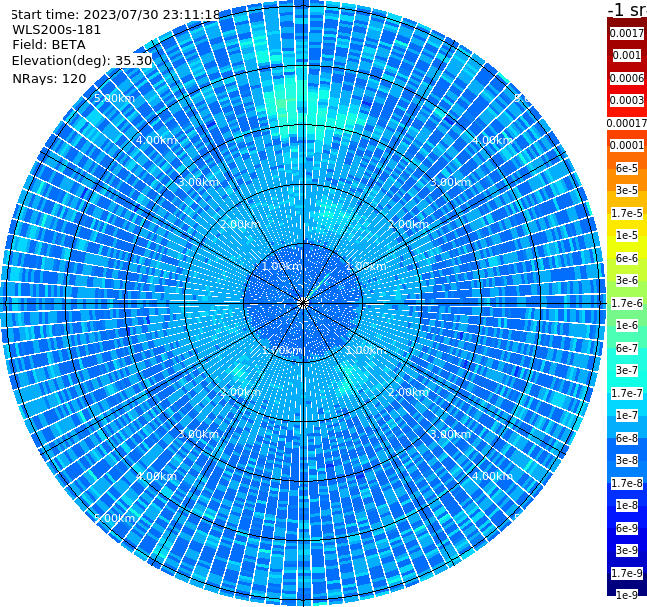The width and height of the screenshot is (647, 607).
Task: Click the 1.7e-9 colorbar value
Action: (627, 573)
